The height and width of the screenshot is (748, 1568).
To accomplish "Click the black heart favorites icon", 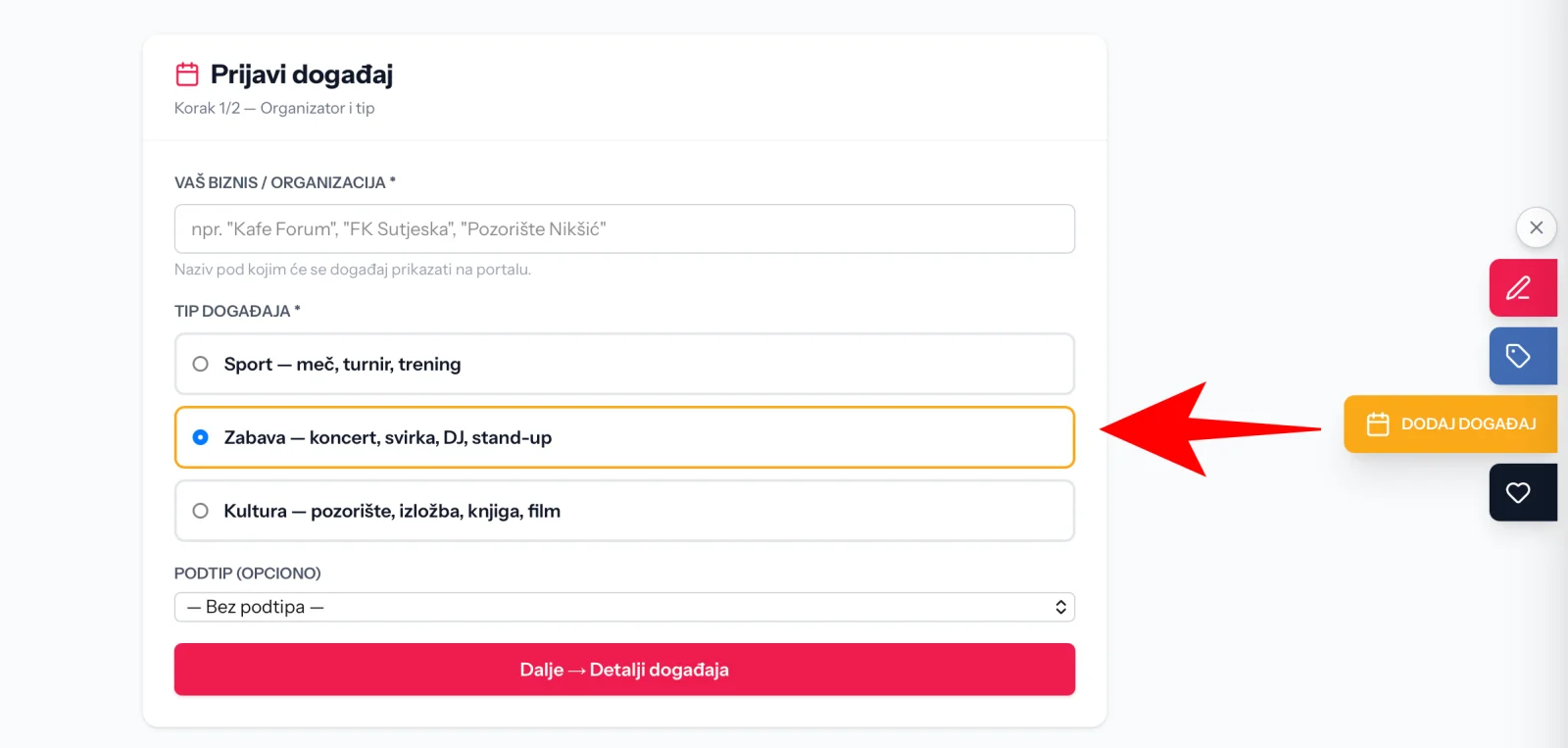I will [1518, 492].
